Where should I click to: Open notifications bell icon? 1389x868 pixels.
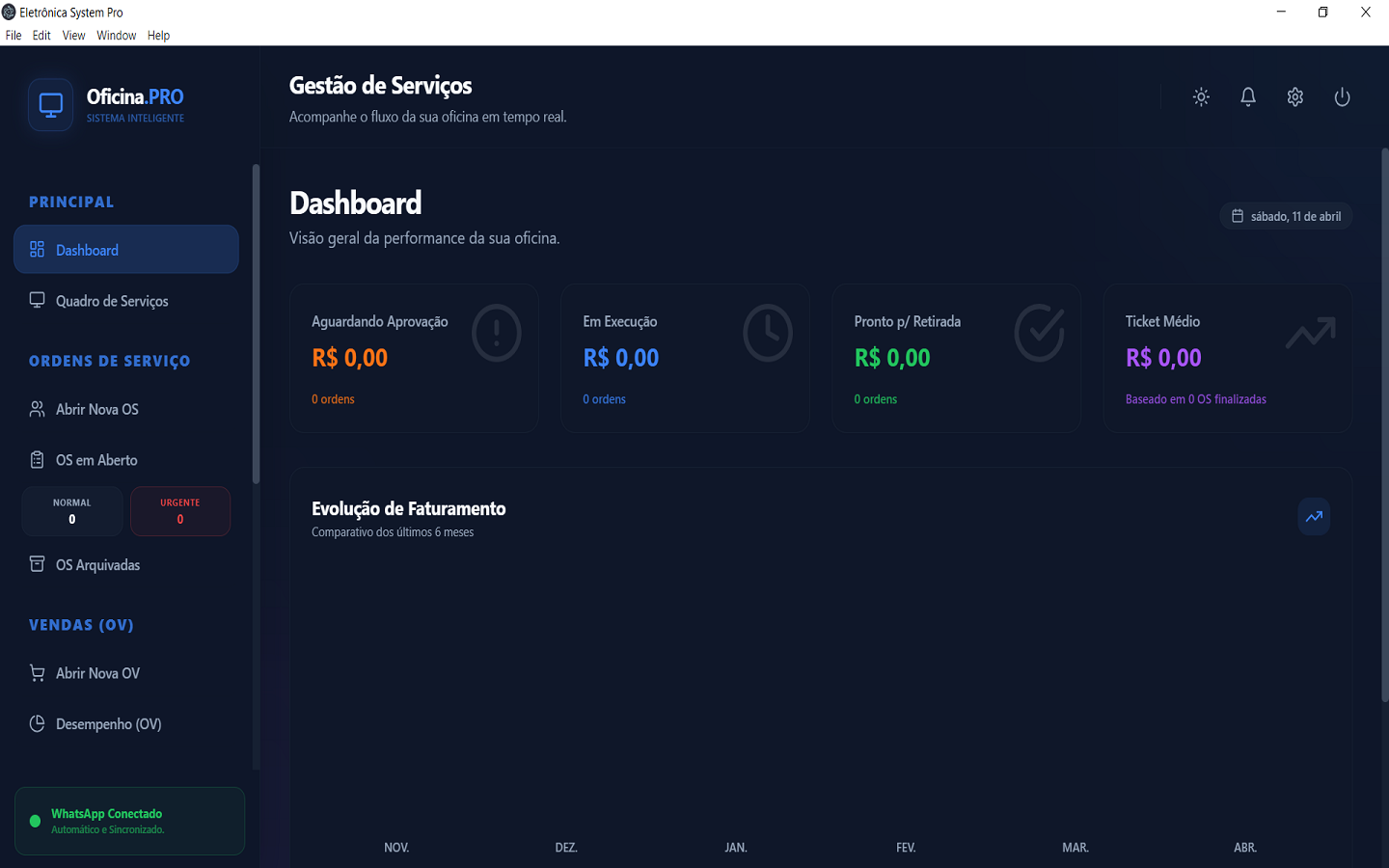click(1248, 96)
